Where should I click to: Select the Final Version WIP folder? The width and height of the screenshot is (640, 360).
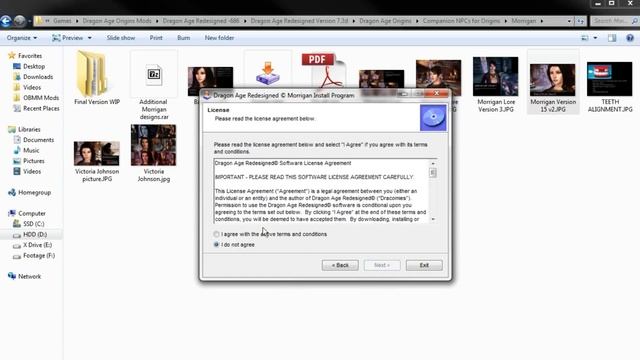(x=97, y=78)
